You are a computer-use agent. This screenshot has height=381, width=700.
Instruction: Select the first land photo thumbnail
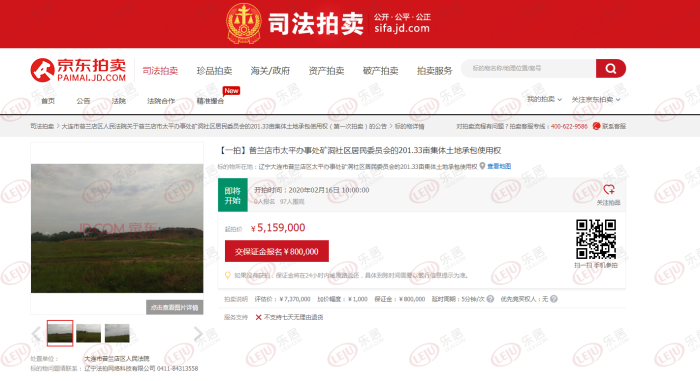pyautogui.click(x=60, y=333)
